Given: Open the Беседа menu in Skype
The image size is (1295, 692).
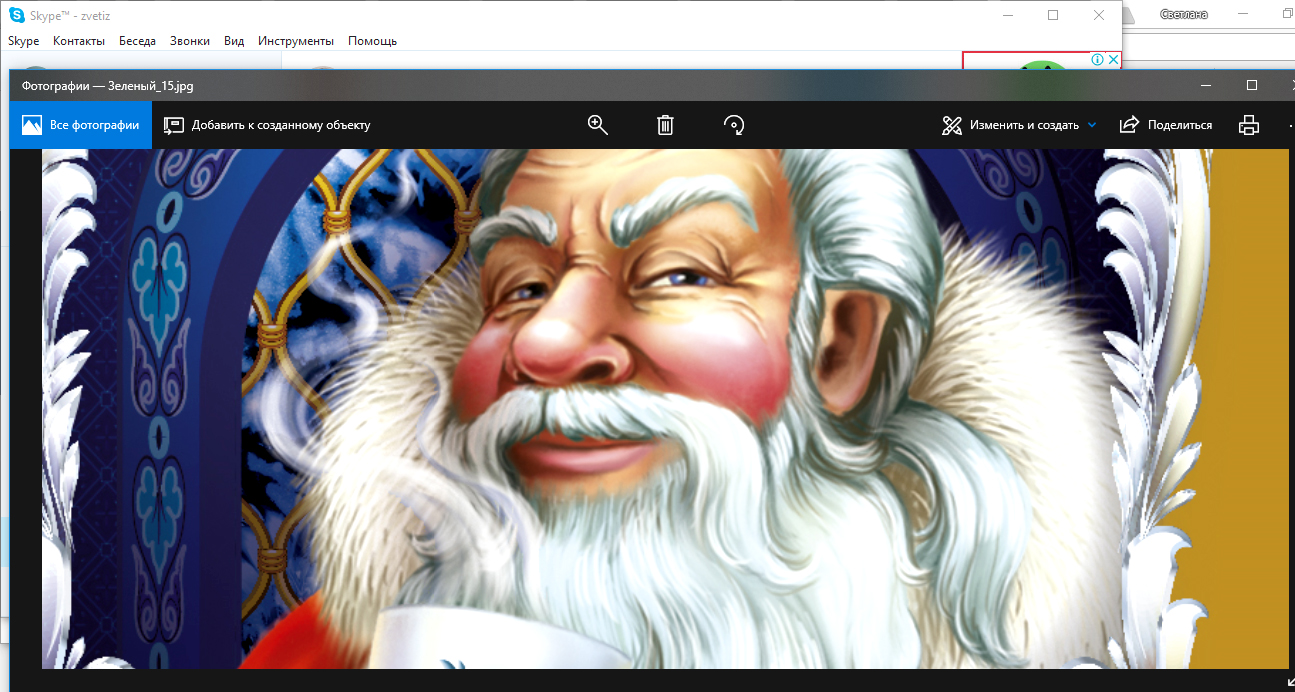Looking at the screenshot, I should pyautogui.click(x=137, y=41).
